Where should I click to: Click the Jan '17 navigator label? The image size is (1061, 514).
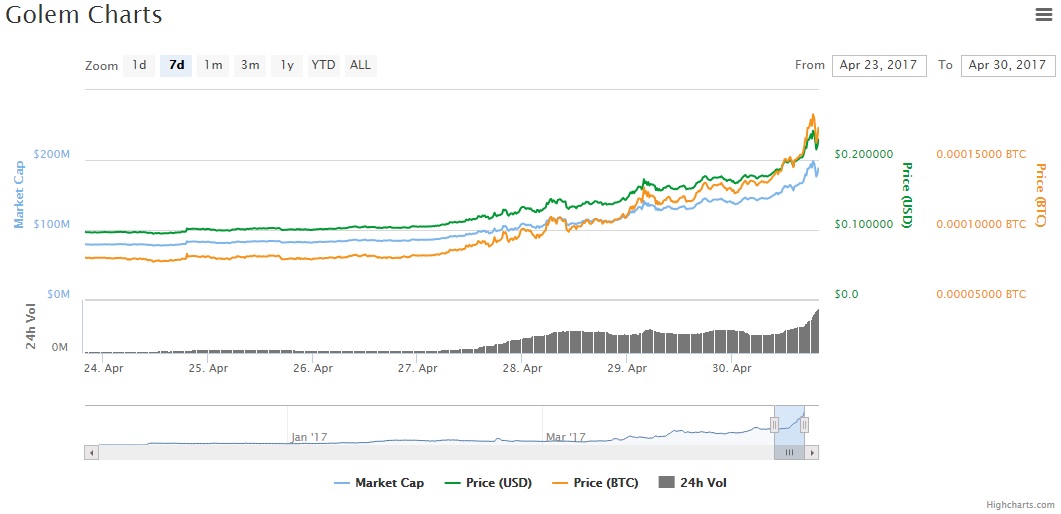(x=309, y=437)
